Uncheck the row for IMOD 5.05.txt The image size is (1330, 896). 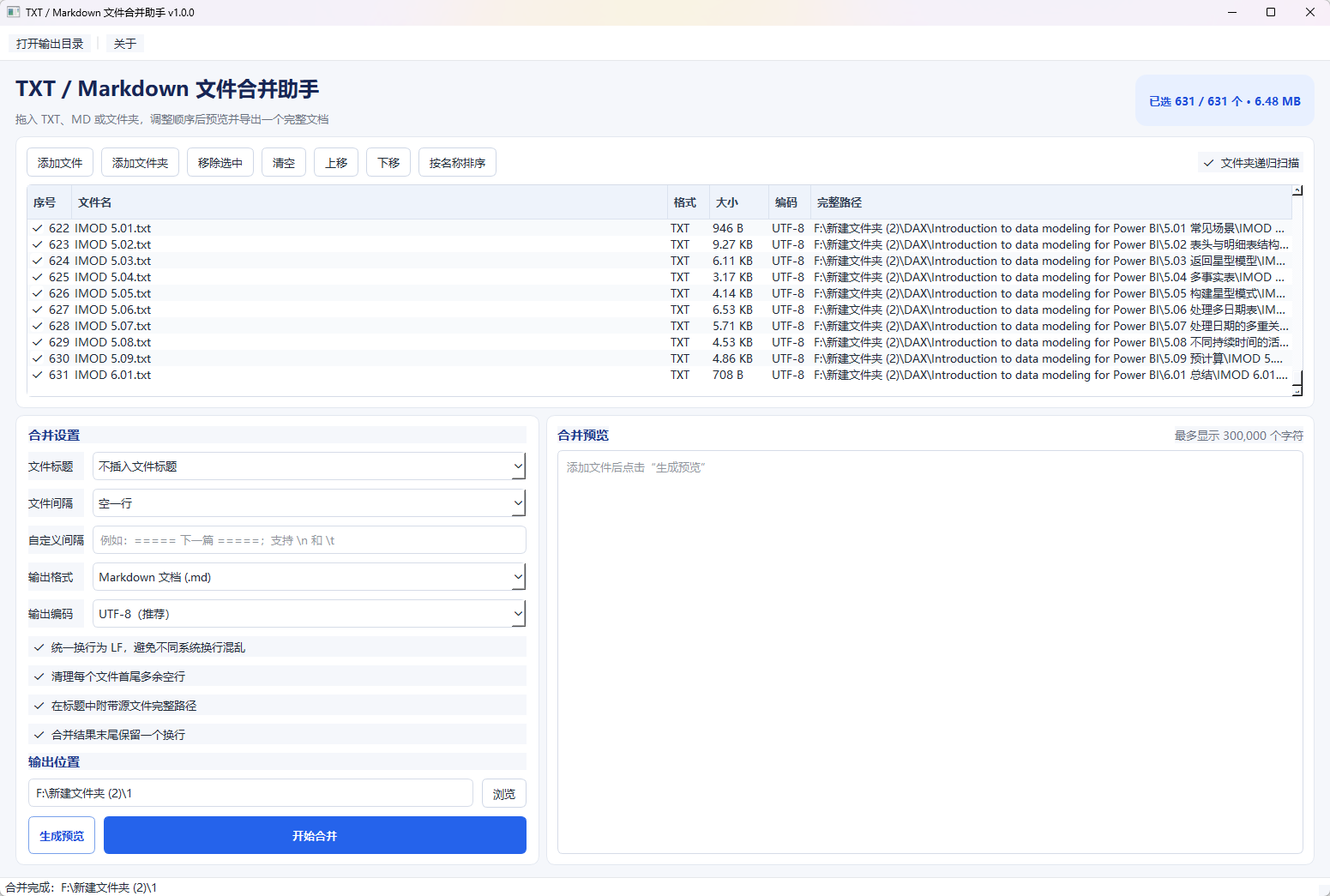tap(38, 293)
